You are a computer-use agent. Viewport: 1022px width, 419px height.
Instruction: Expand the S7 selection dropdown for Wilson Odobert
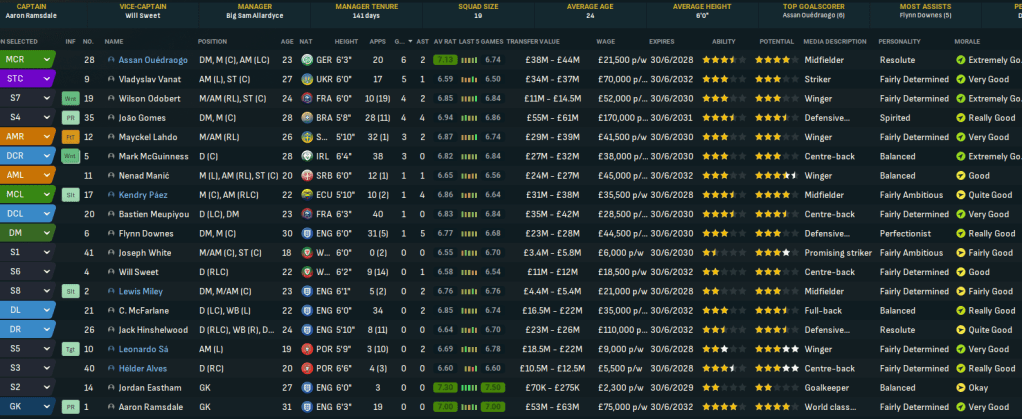tap(46, 98)
